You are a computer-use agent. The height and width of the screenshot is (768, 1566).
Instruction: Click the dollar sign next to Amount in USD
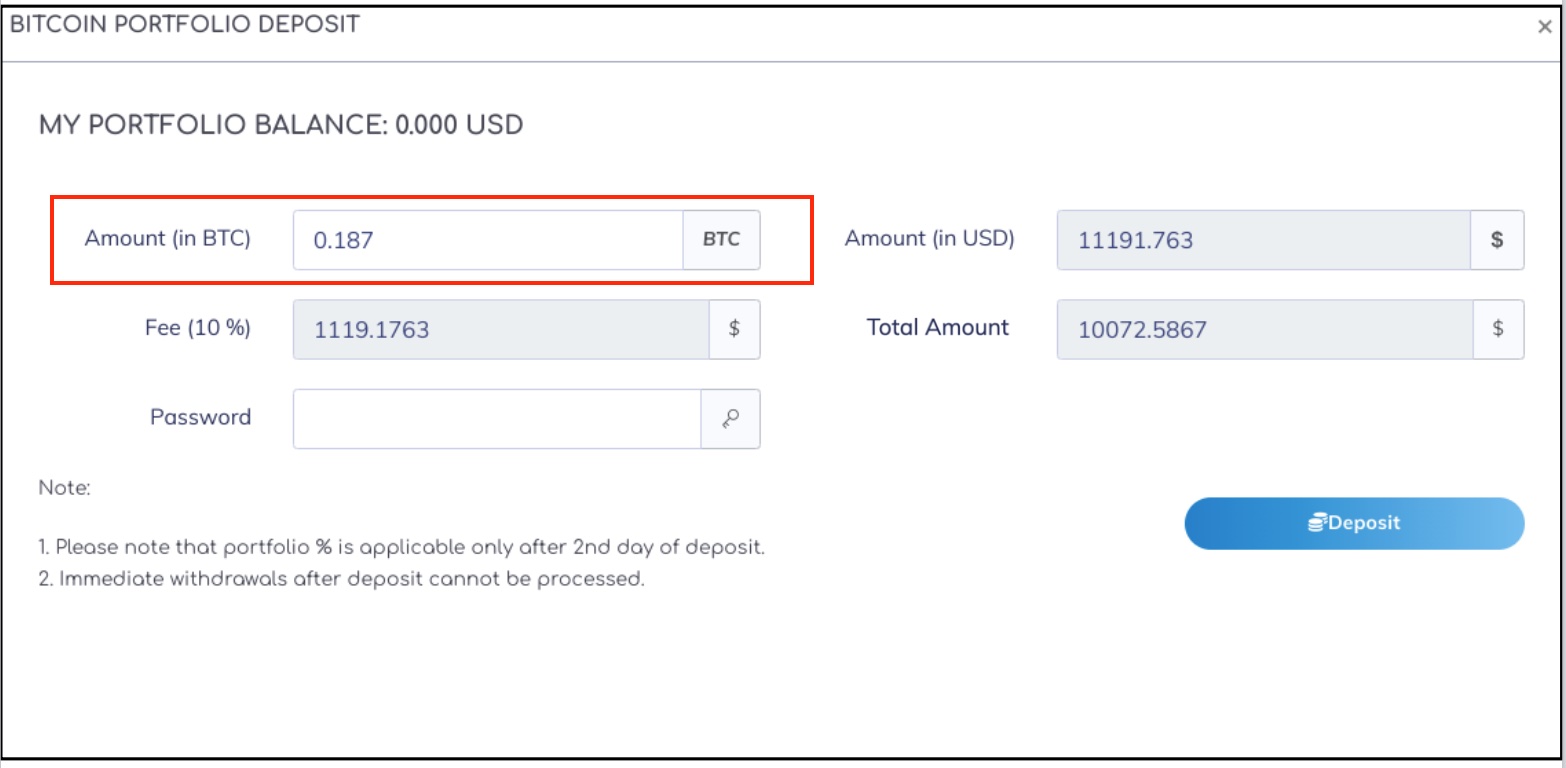tap(1497, 240)
